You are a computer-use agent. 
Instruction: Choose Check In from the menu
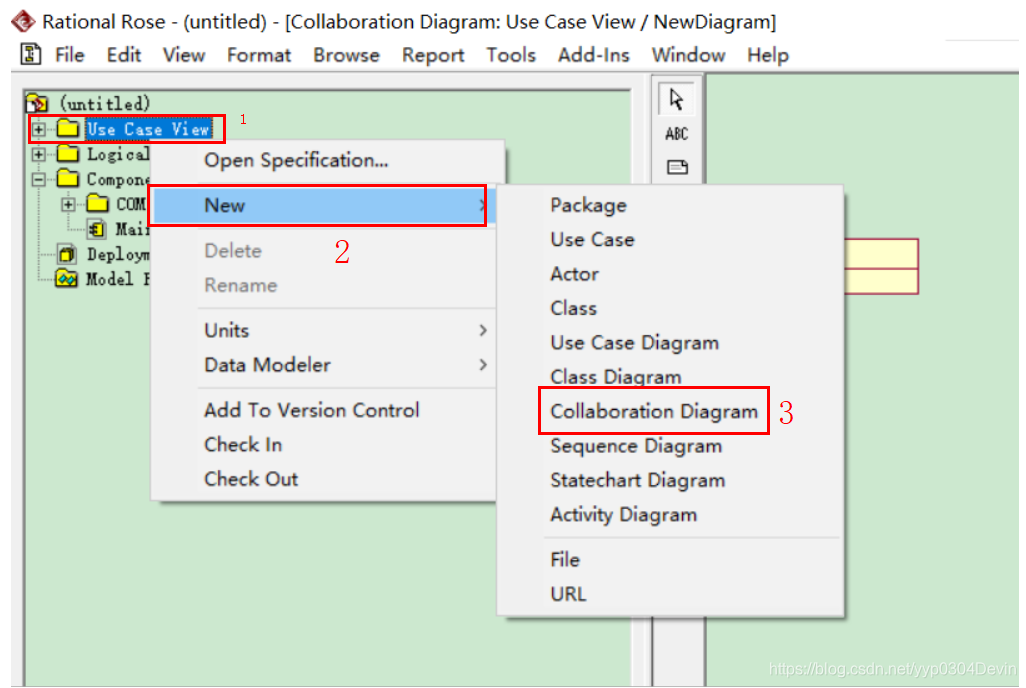323,444
